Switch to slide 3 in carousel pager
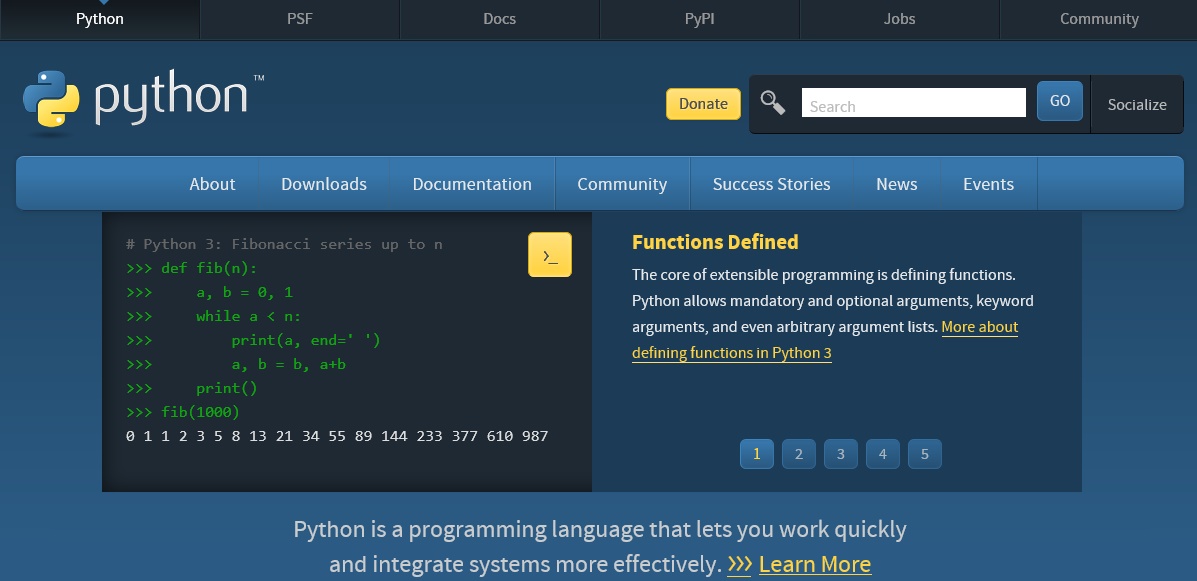 point(840,454)
